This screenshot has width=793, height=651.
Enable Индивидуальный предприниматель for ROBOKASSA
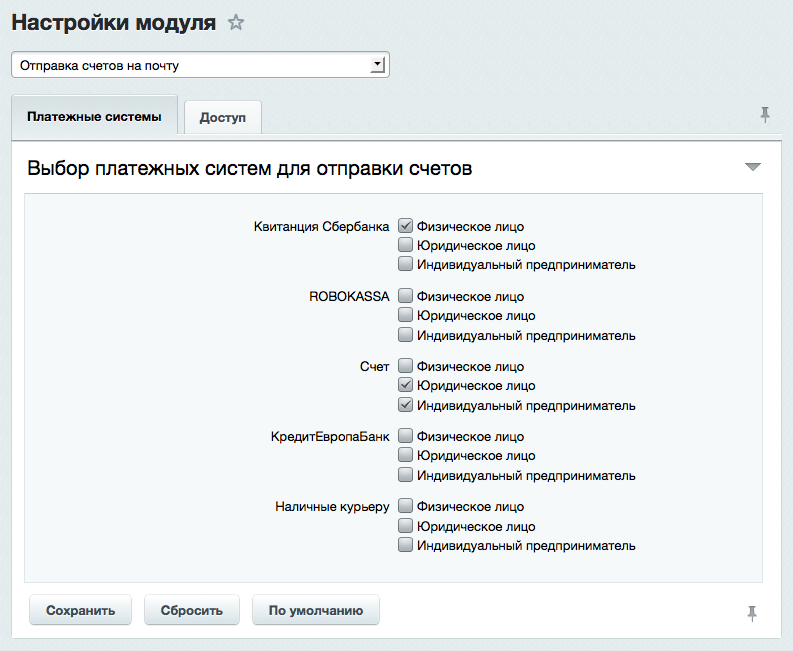[405, 335]
